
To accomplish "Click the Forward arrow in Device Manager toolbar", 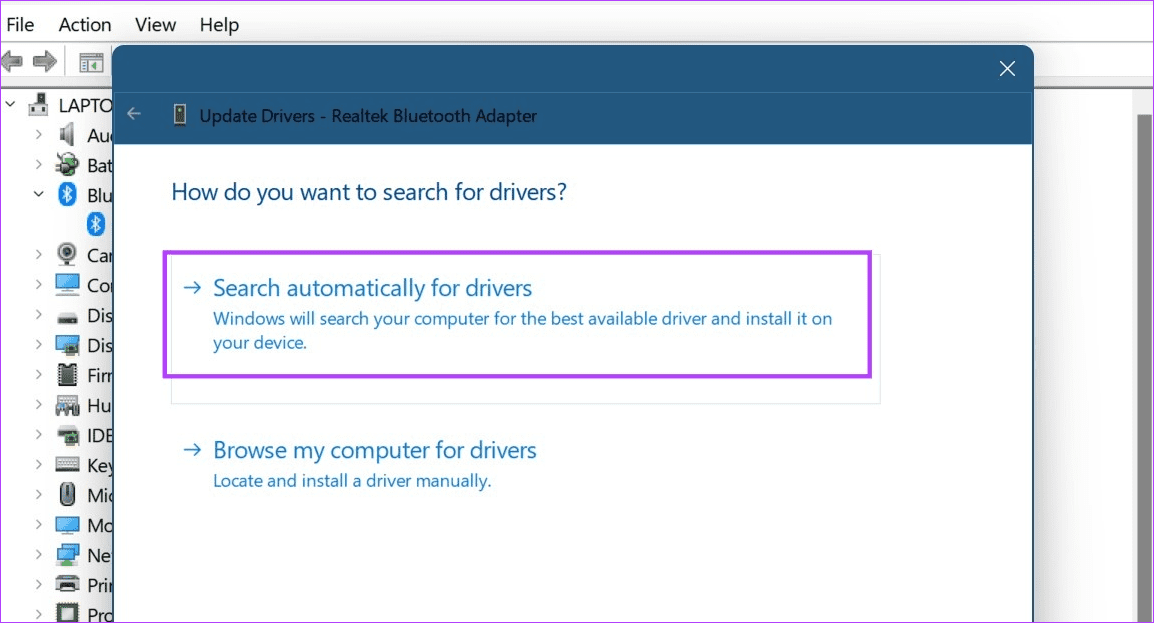I will 45,61.
